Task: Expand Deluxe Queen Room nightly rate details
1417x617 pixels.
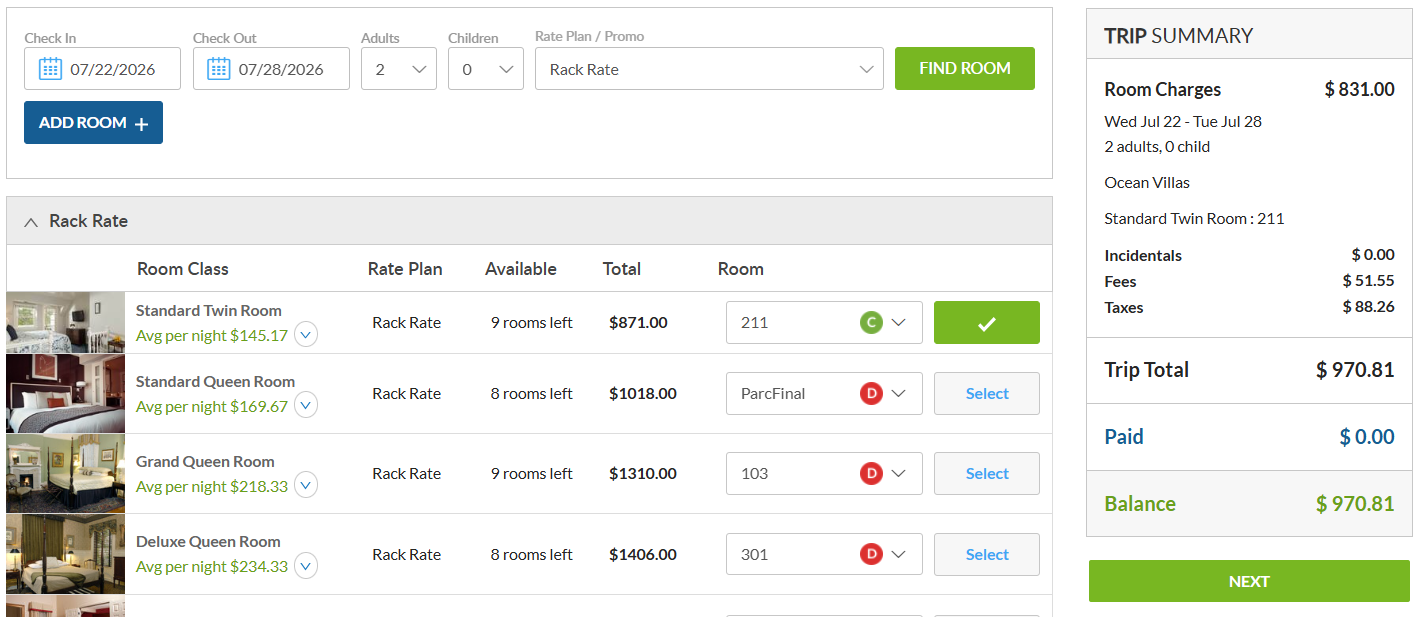Action: 306,566
